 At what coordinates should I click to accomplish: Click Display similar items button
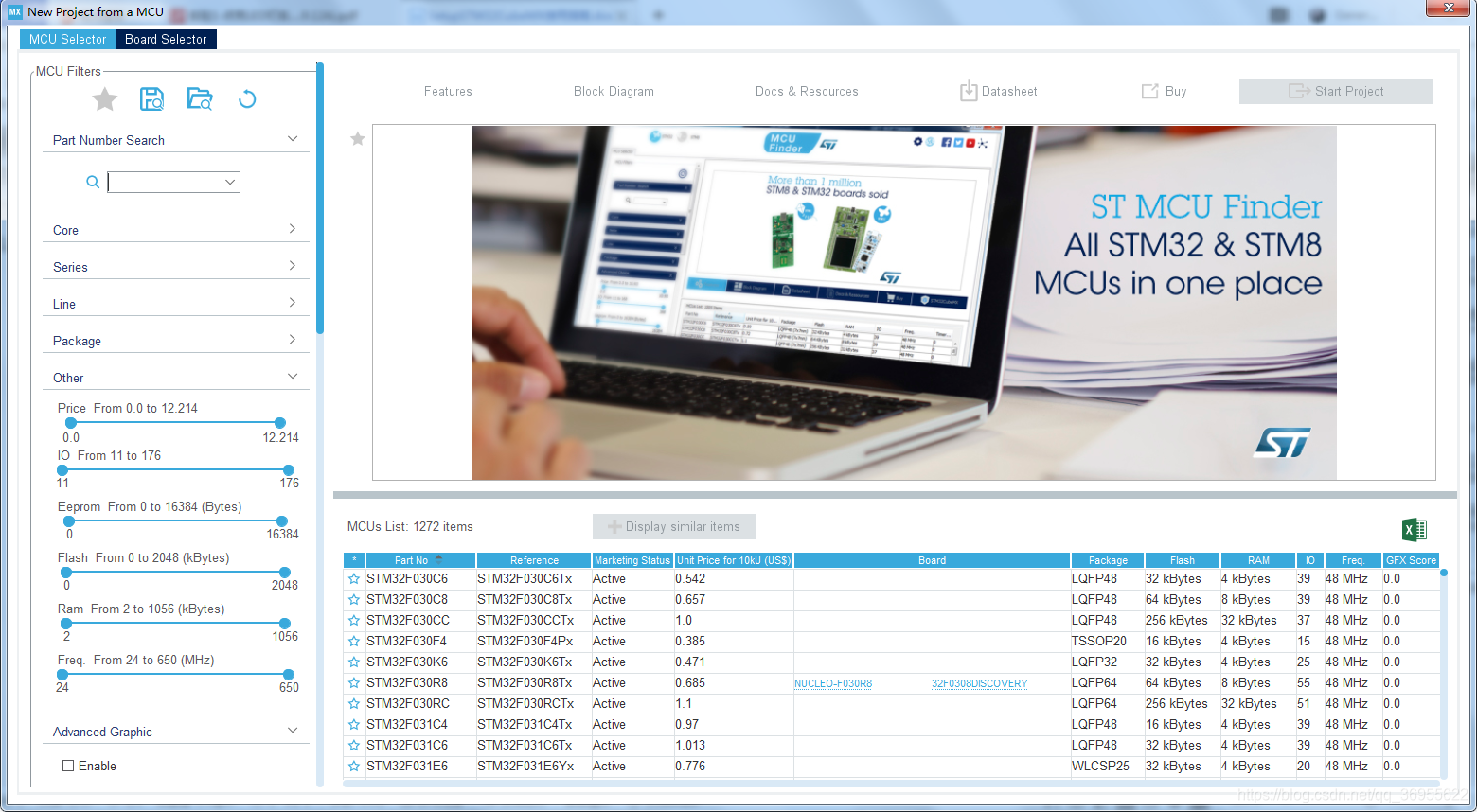coord(674,527)
